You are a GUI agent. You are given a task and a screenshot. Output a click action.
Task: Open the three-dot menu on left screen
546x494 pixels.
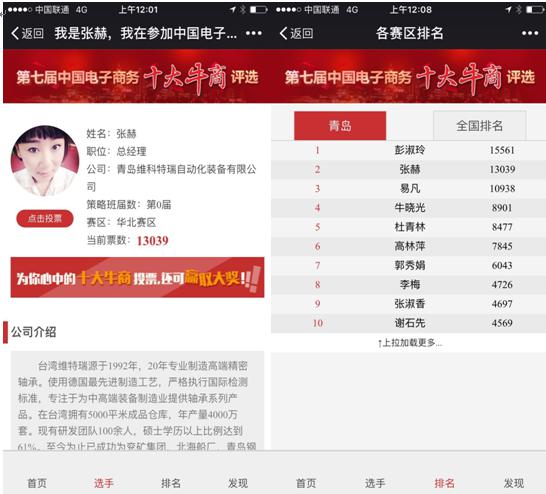click(254, 33)
